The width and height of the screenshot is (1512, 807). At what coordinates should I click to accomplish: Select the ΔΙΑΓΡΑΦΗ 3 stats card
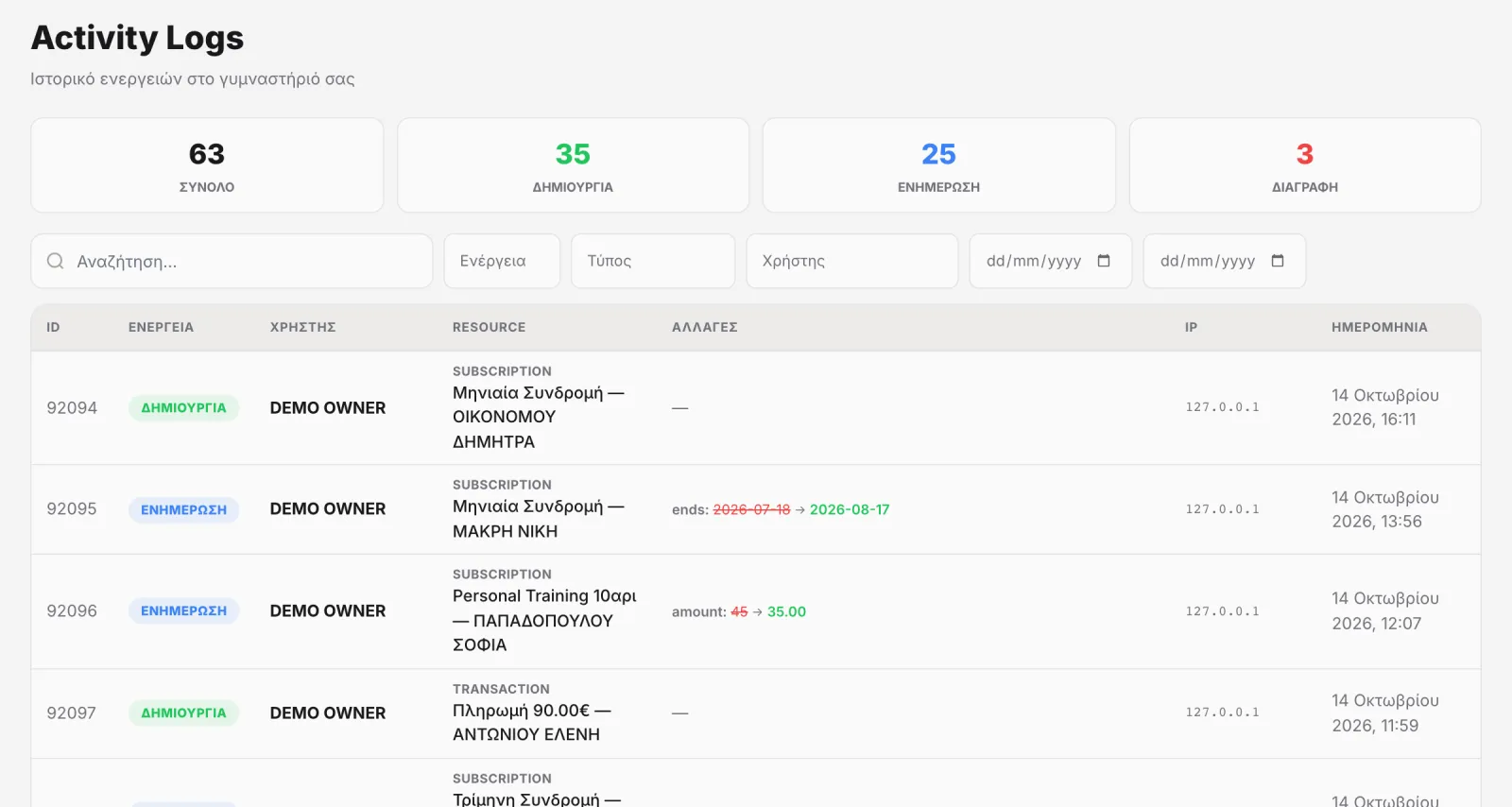pyautogui.click(x=1305, y=165)
